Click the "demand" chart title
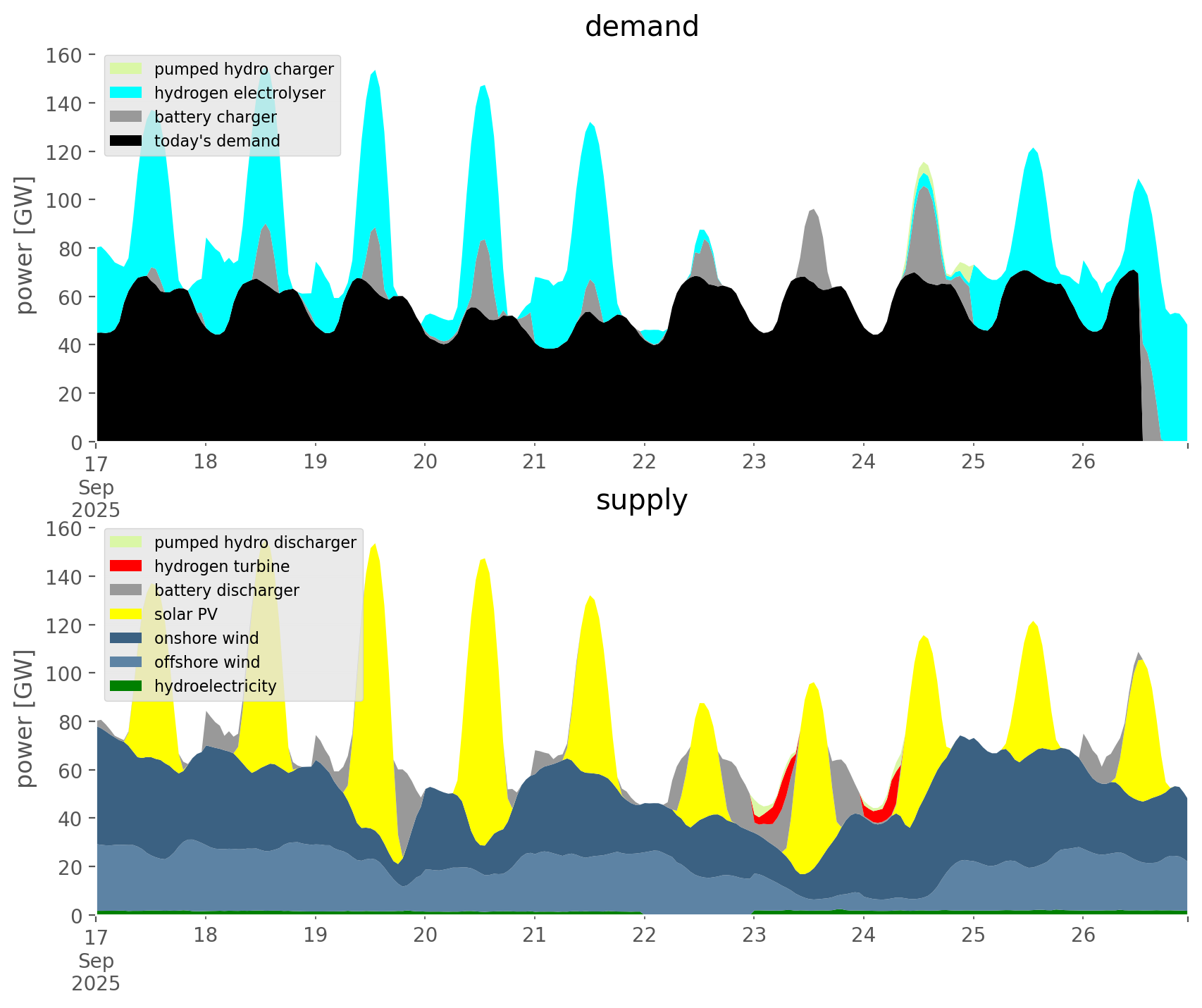1202x1008 pixels. [x=641, y=27]
